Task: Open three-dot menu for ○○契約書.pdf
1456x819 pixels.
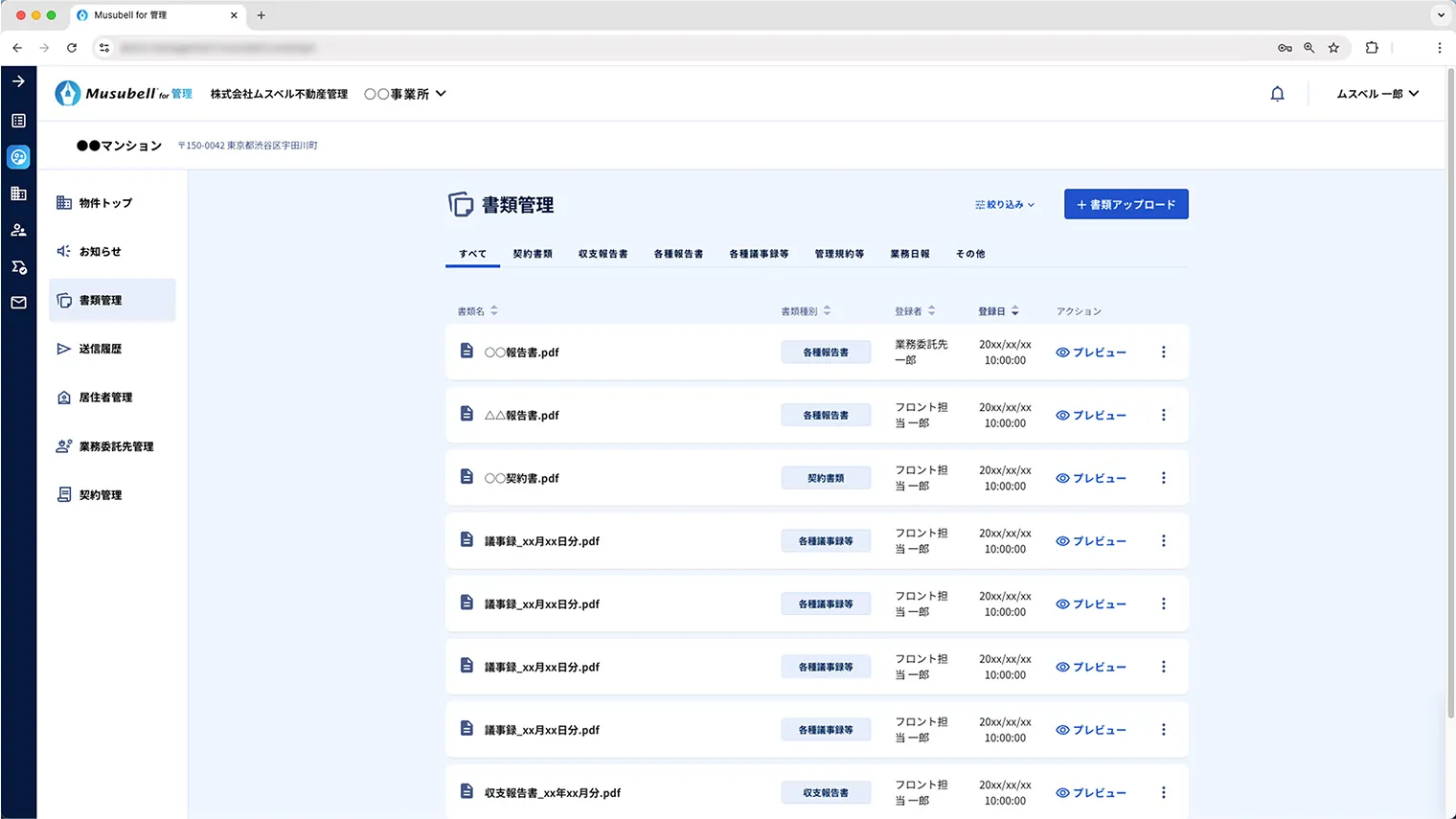Action: point(1163,478)
